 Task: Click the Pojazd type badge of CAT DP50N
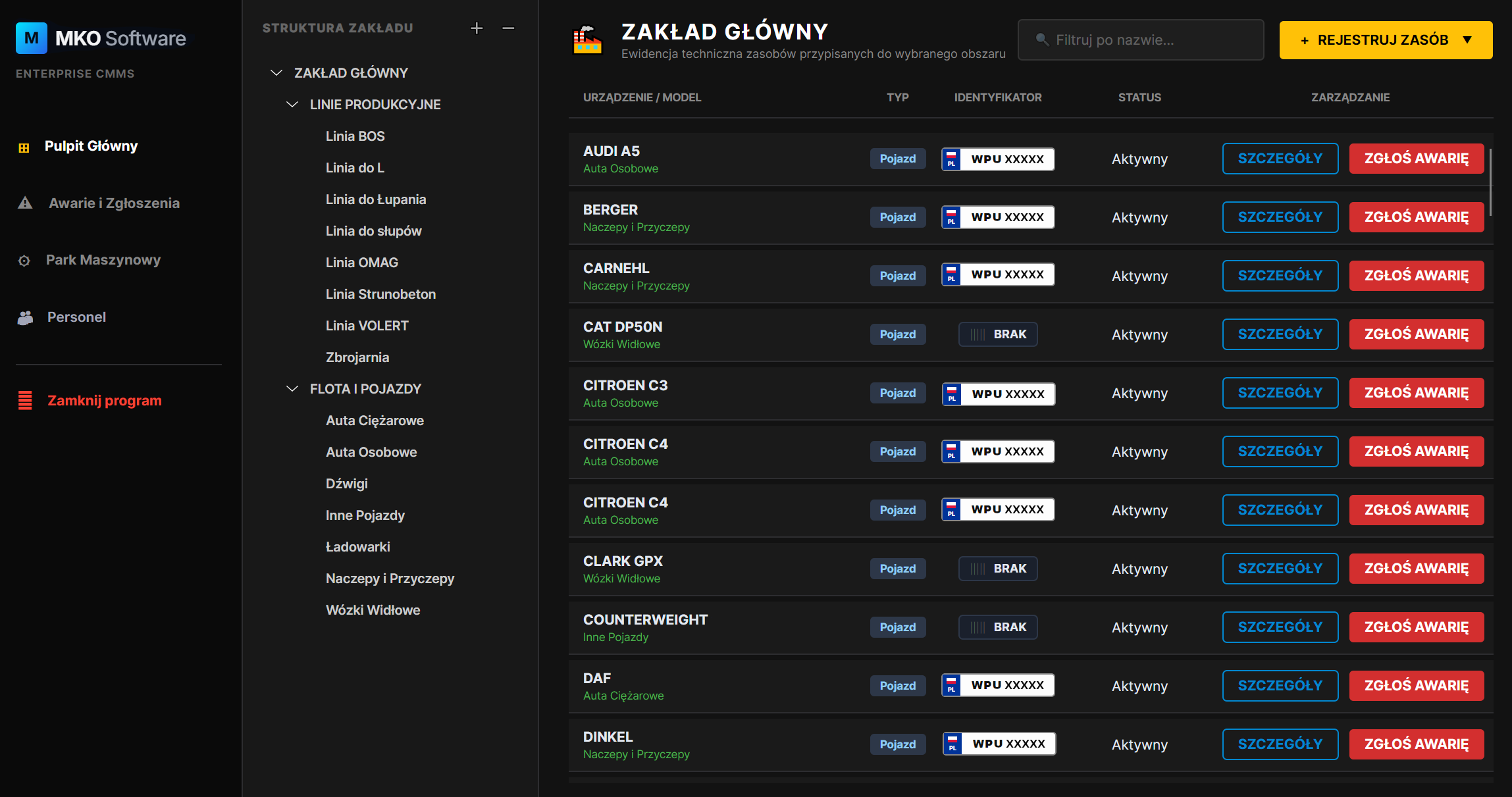coord(898,334)
